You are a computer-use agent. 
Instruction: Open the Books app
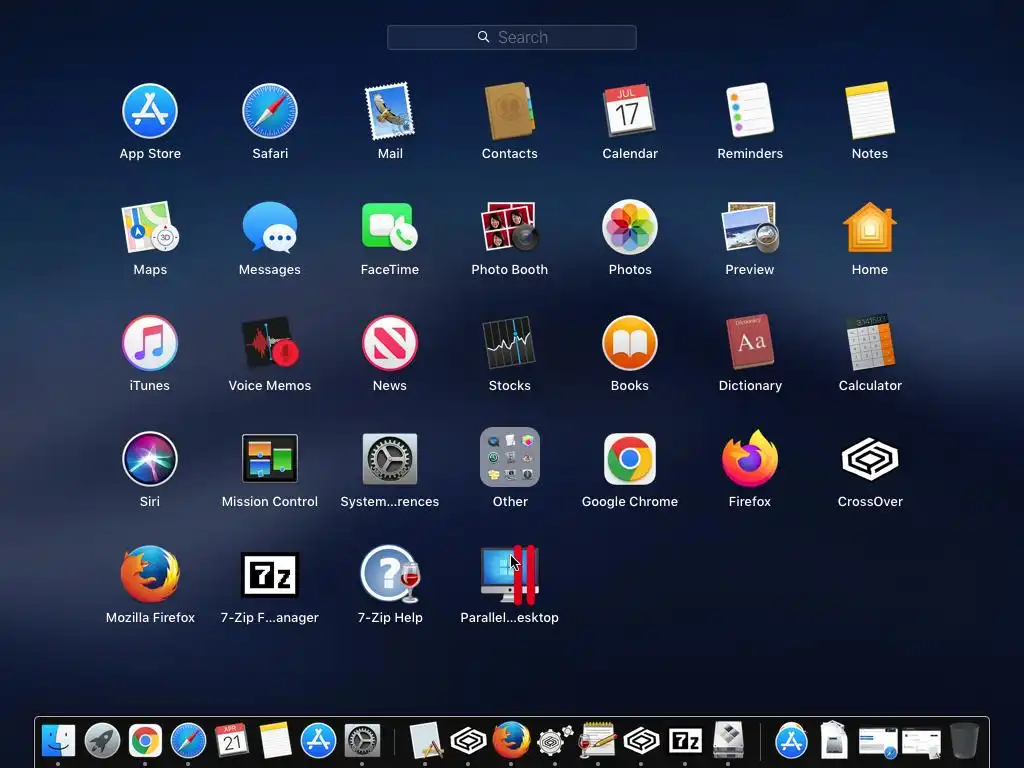[630, 343]
